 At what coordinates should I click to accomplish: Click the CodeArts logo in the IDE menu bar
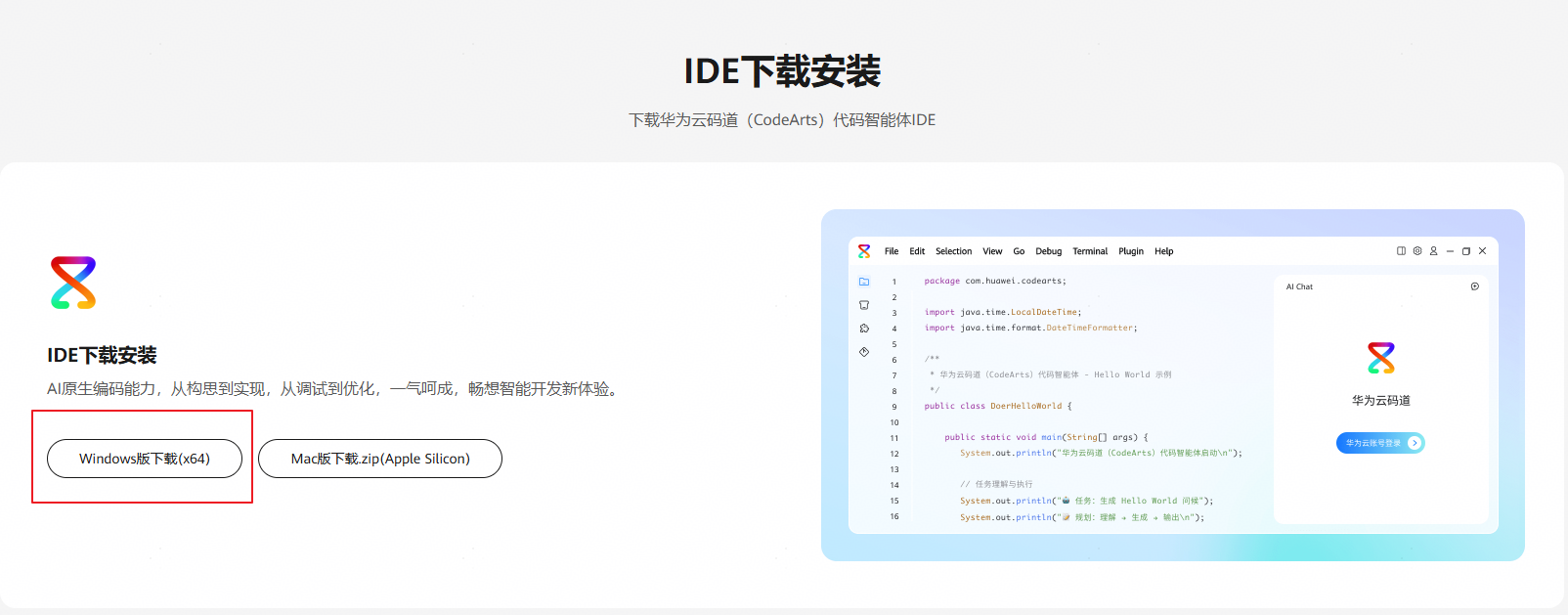pyautogui.click(x=864, y=251)
